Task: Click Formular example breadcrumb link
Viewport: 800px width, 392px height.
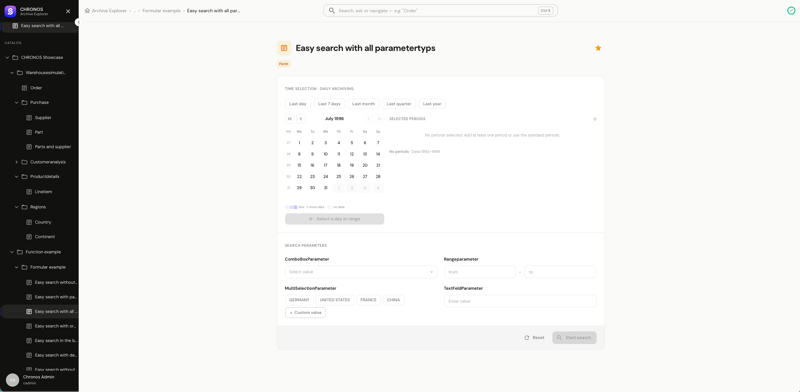Action: (161, 11)
